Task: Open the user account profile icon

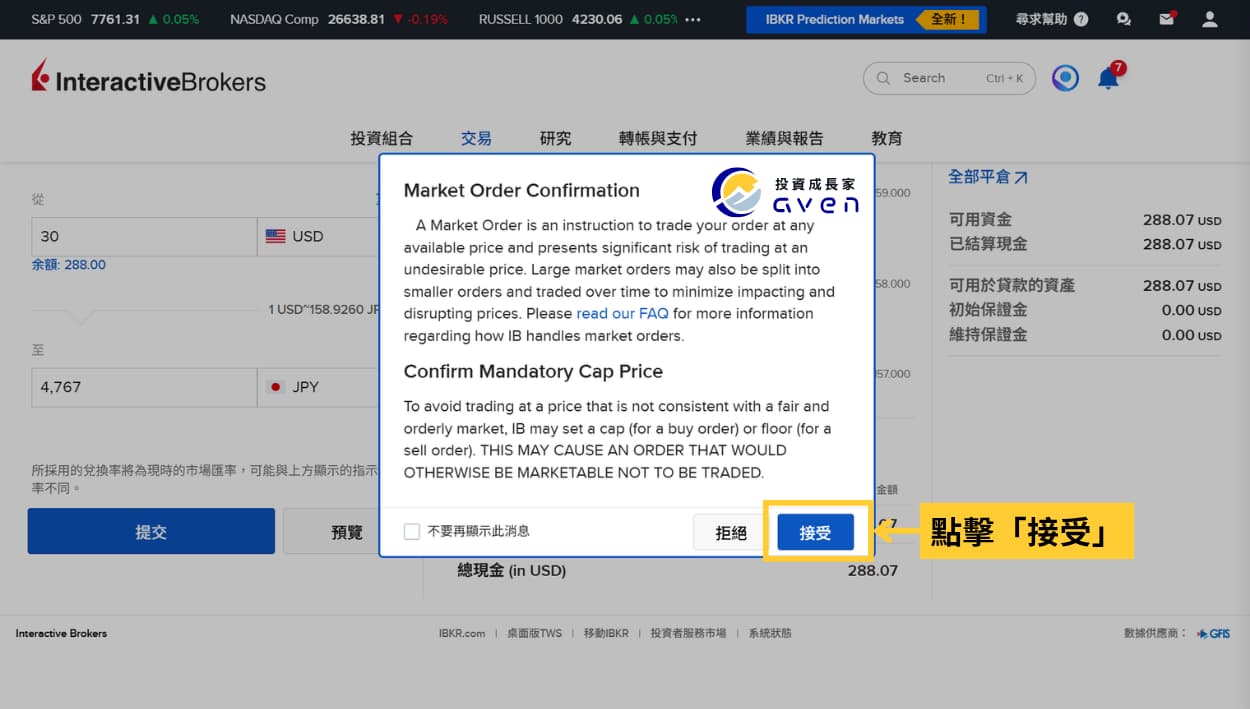Action: (x=1210, y=19)
